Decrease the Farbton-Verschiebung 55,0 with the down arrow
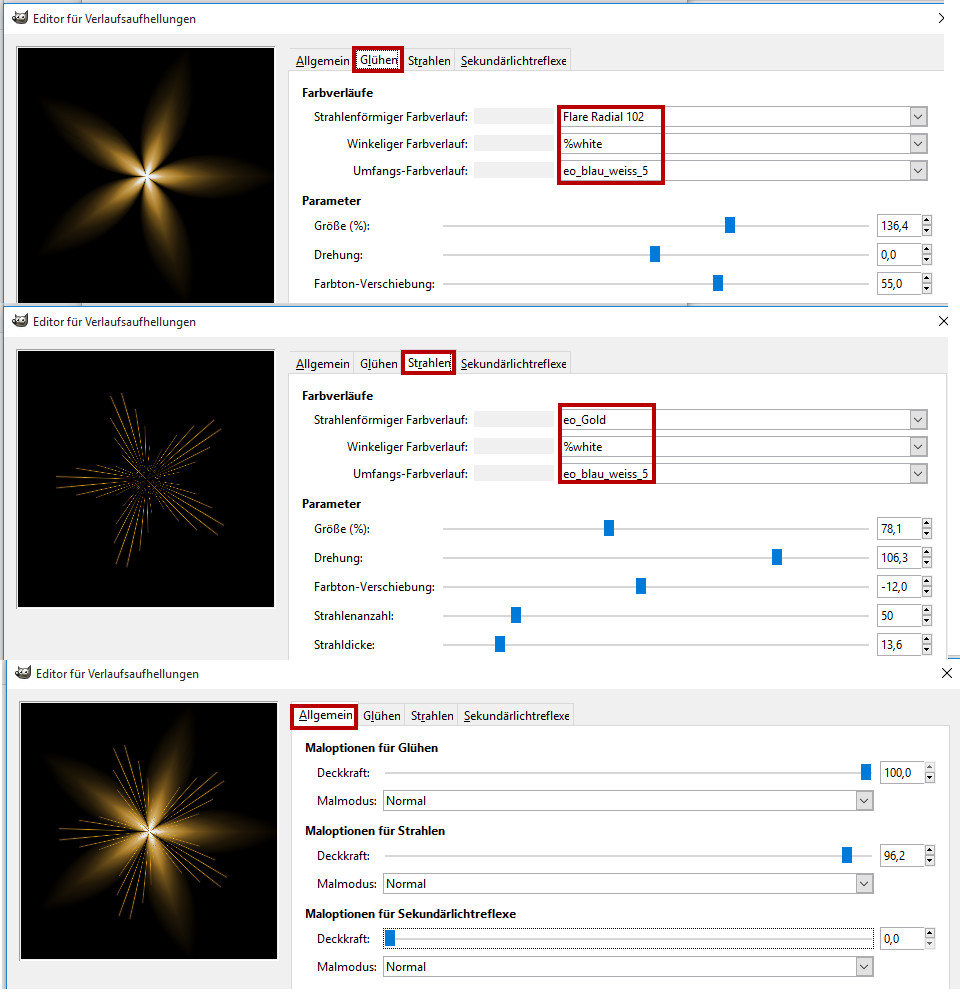 pos(927,288)
